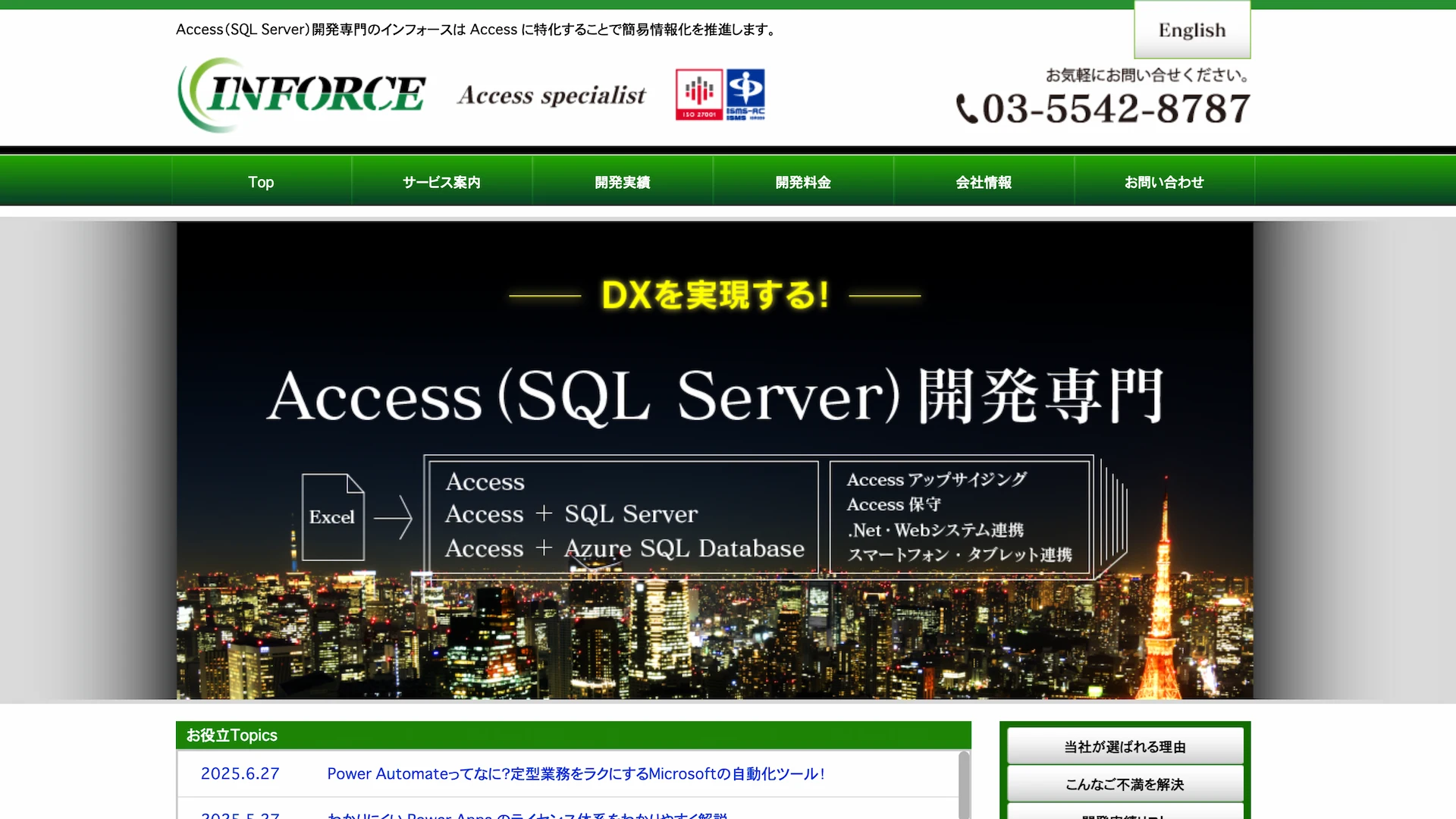Click the phone number 03-5542-8787
This screenshot has height=819, width=1456.
1116,108
